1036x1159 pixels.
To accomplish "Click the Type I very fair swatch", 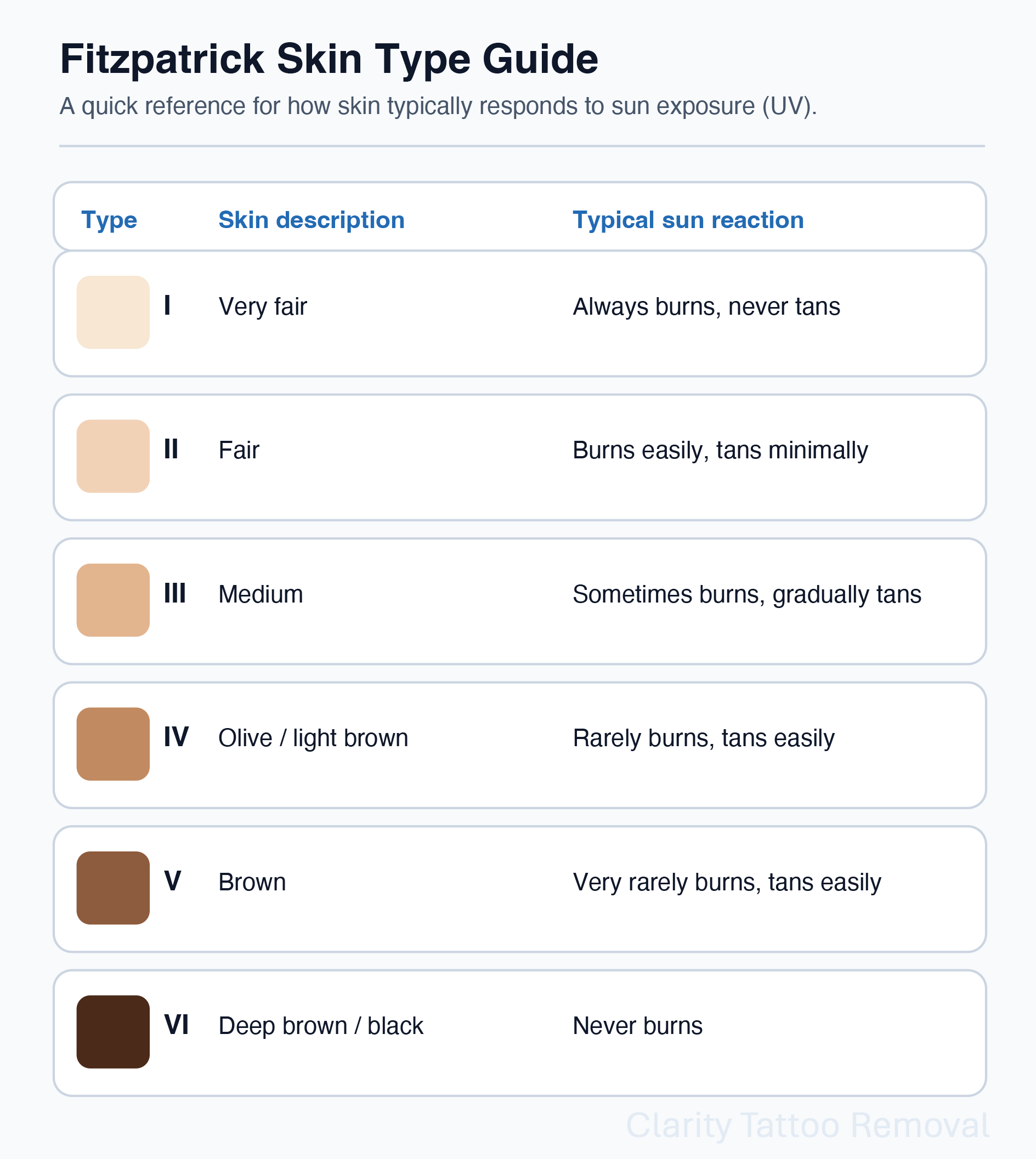I will 114,313.
